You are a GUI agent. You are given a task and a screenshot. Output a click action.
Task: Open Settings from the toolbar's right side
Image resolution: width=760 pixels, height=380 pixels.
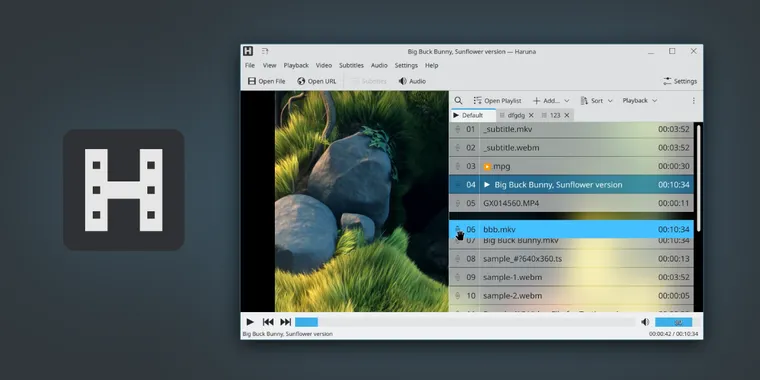click(x=680, y=81)
